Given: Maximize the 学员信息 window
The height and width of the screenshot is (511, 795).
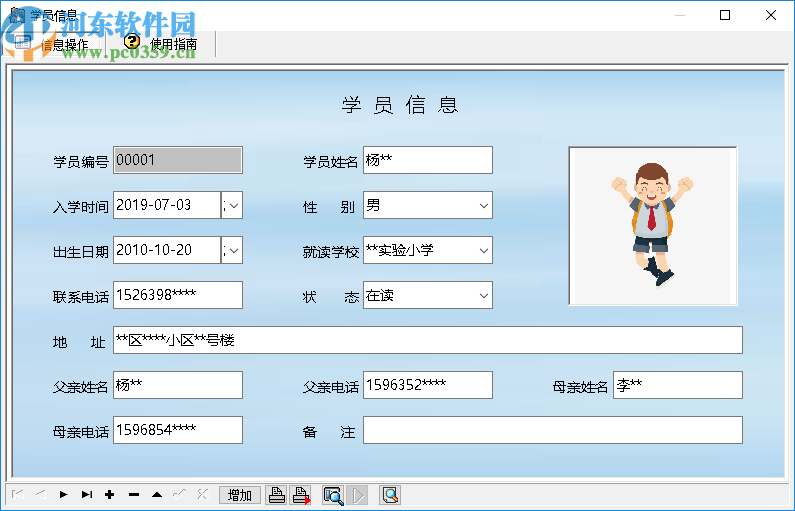Looking at the screenshot, I should click(x=725, y=15).
